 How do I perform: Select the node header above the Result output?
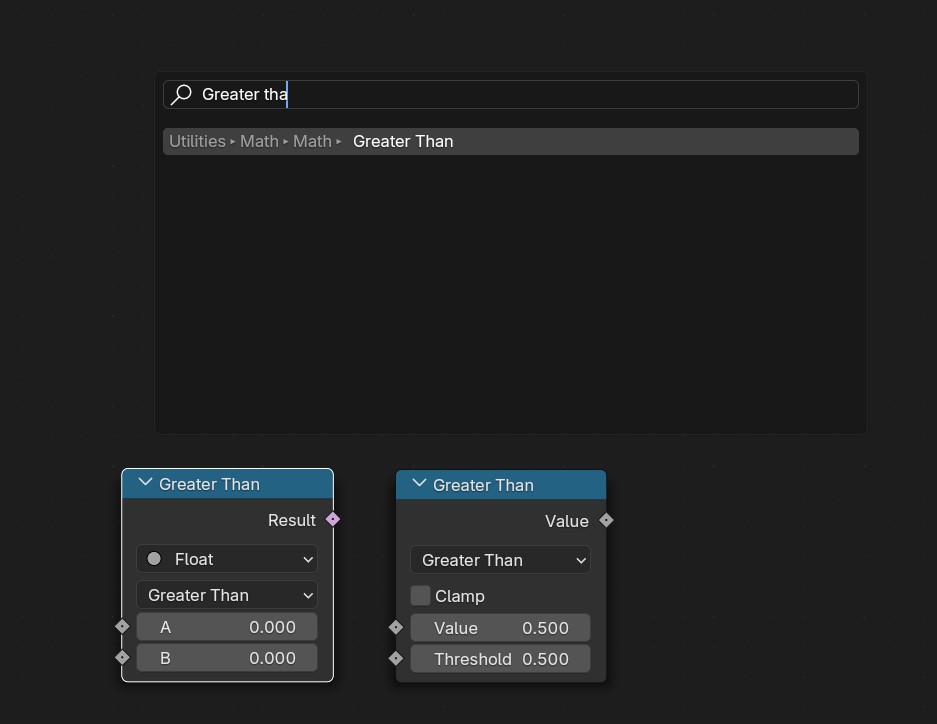tap(228, 484)
